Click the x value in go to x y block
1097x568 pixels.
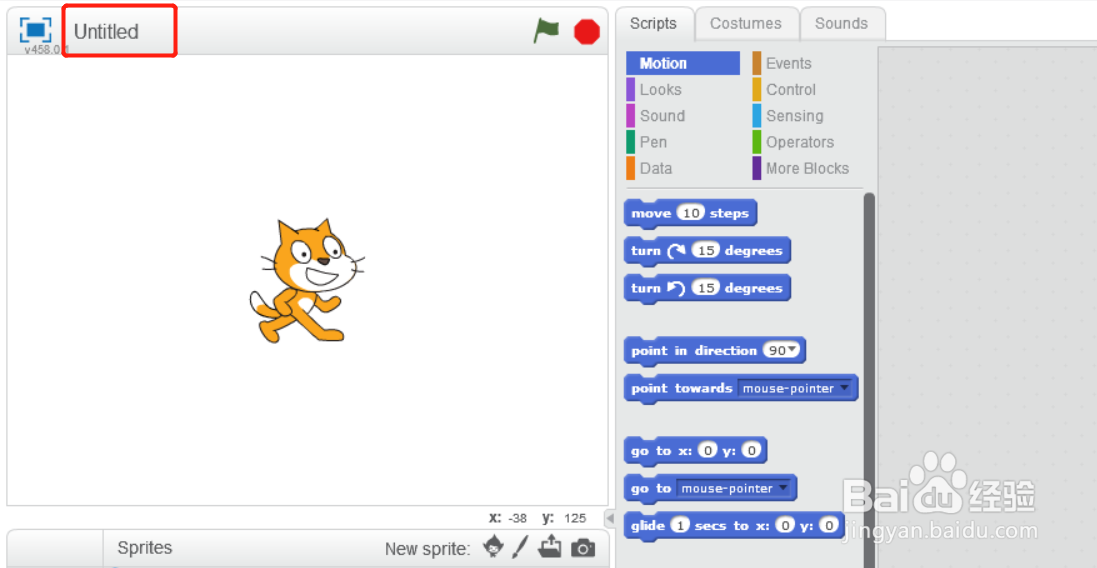tap(708, 451)
